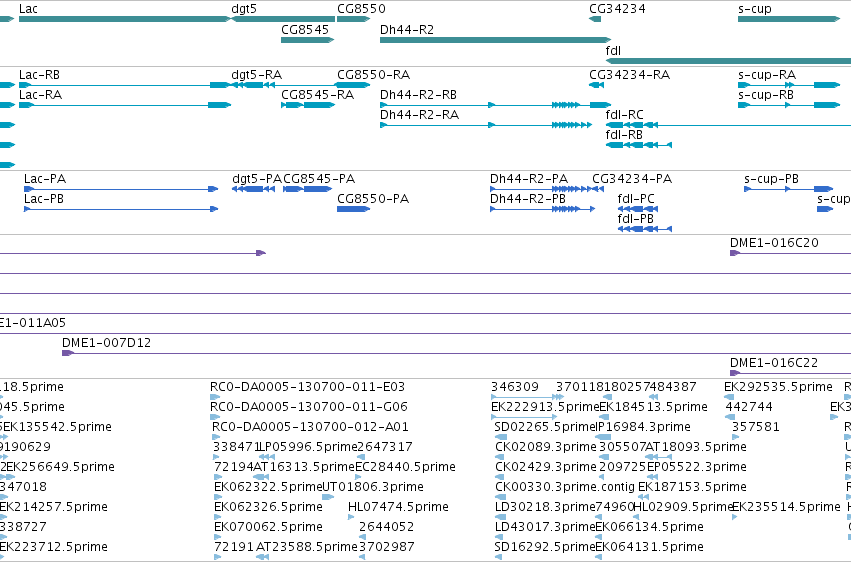The height and width of the screenshot is (562, 851).
Task: Open the 'CG8545-RA' transcript label
Action: coord(317,94)
